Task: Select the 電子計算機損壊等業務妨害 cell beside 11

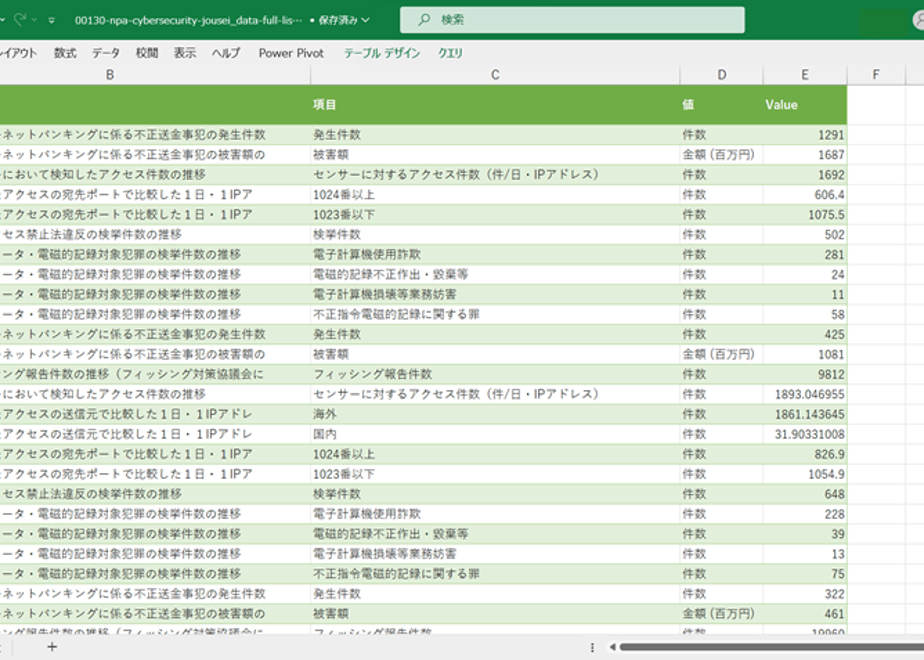Action: click(x=495, y=295)
